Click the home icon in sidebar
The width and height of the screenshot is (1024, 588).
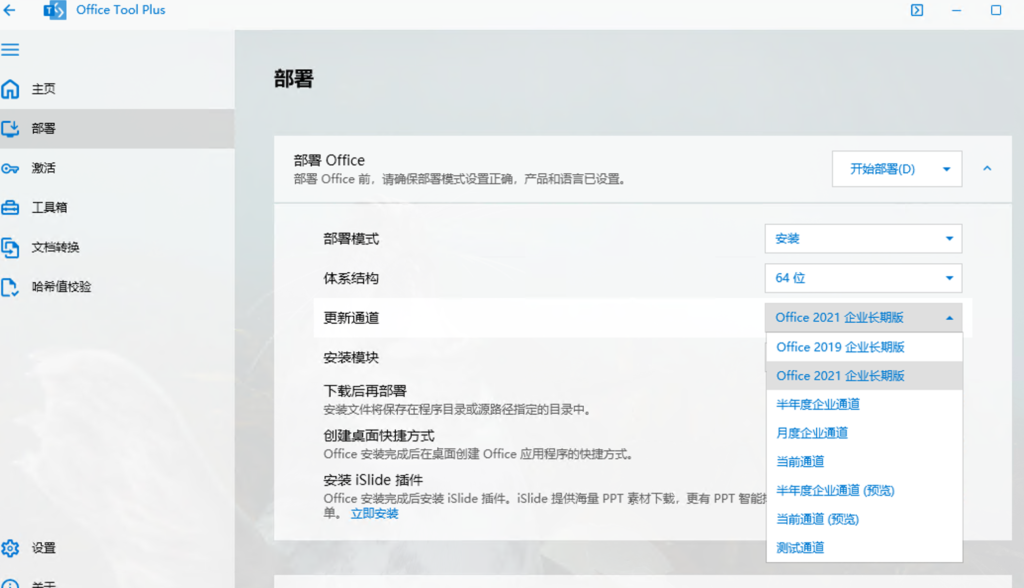click(10, 89)
